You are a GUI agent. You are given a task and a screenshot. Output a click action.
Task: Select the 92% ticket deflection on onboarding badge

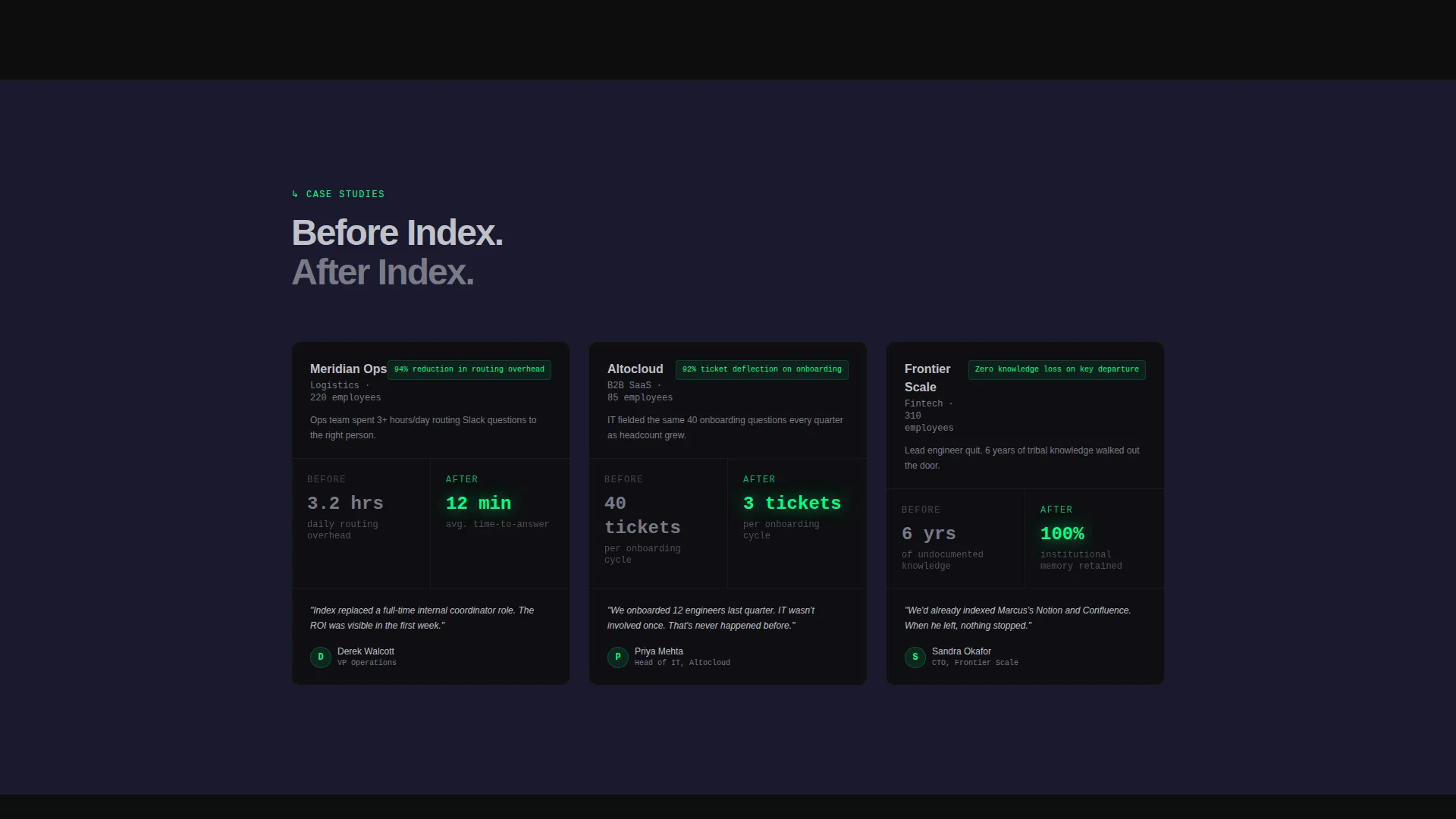click(x=762, y=369)
